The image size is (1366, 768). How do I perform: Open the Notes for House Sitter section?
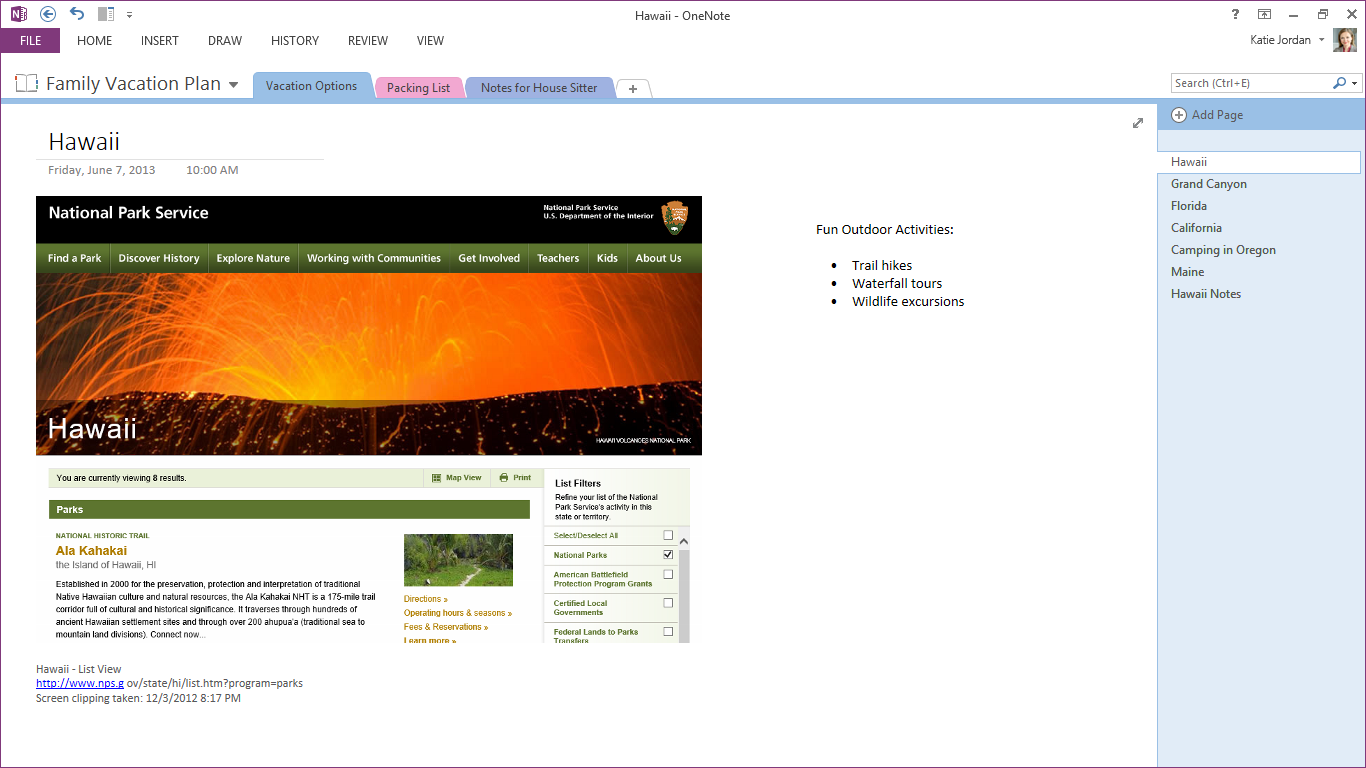pyautogui.click(x=539, y=88)
